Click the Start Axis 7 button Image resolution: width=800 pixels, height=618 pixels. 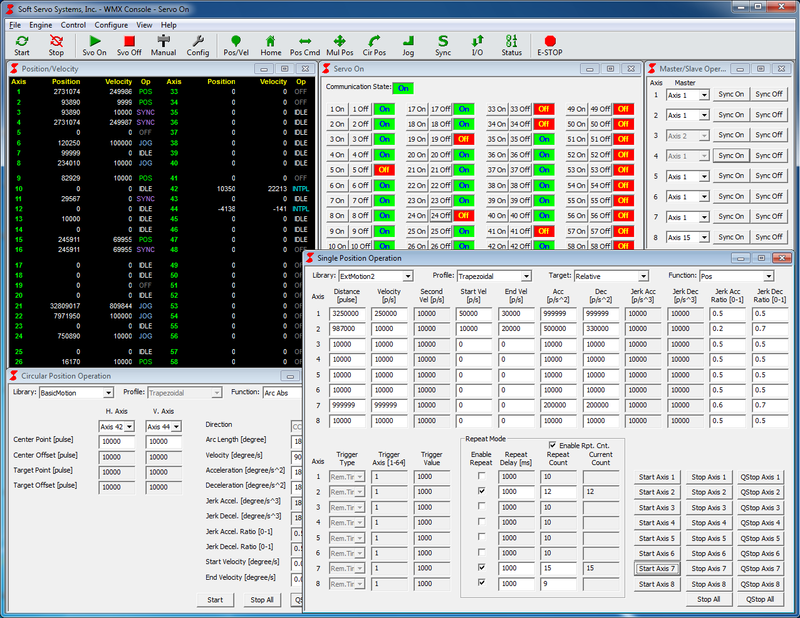click(657, 568)
